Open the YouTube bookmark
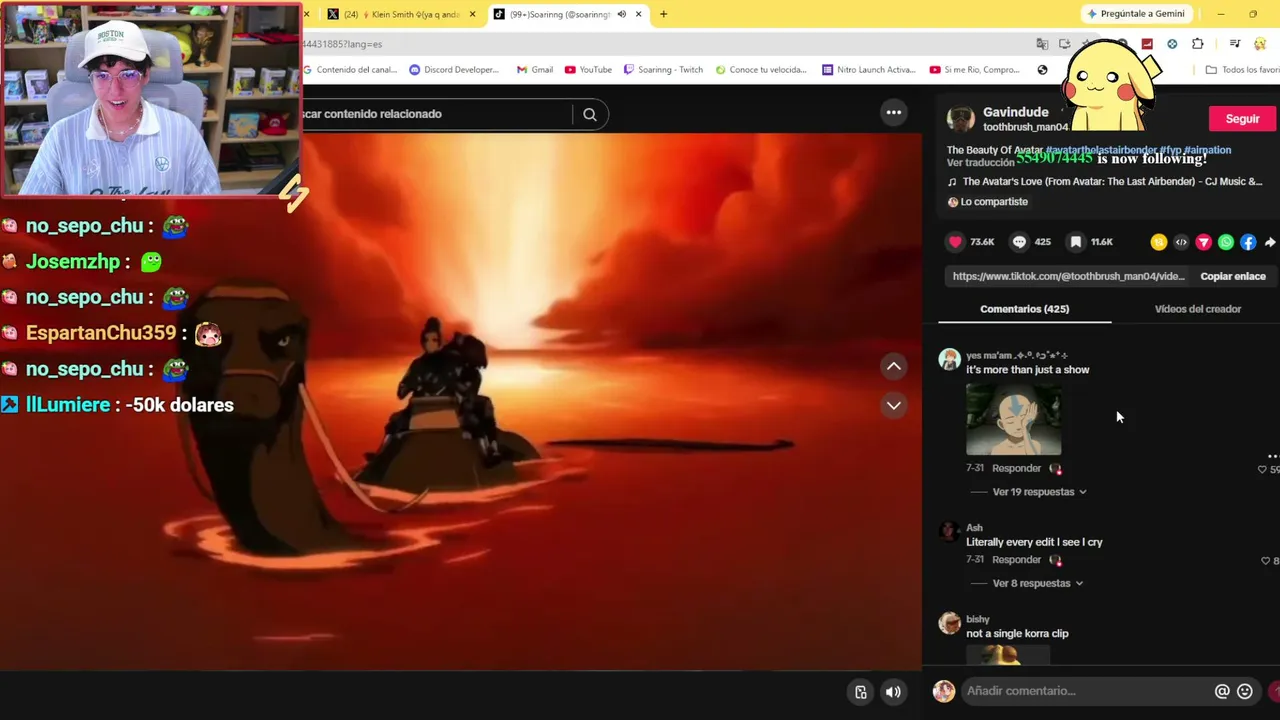 [588, 70]
